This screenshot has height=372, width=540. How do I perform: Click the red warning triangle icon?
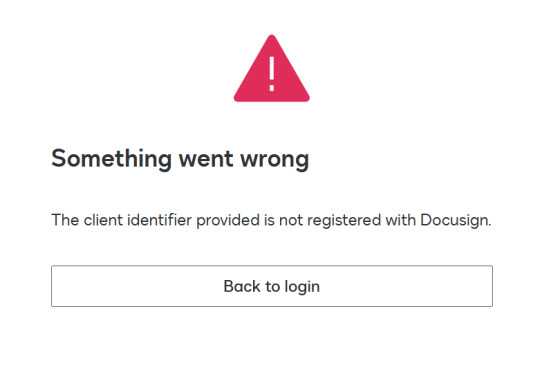coord(271,69)
